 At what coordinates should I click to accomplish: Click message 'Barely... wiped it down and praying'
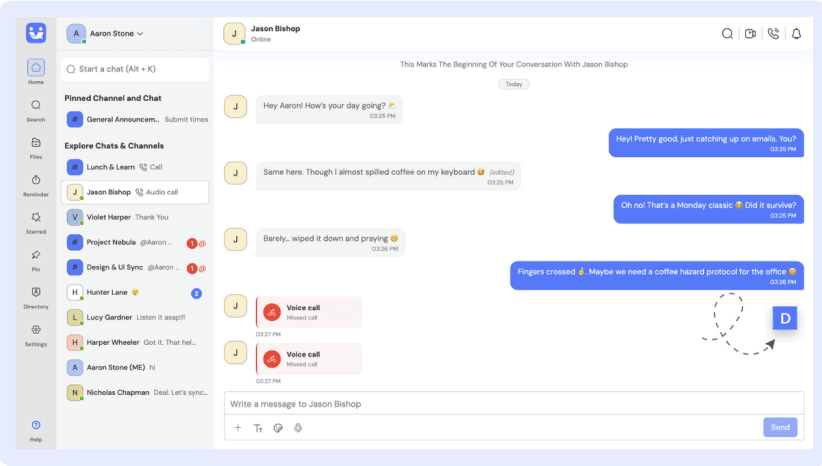pos(330,242)
